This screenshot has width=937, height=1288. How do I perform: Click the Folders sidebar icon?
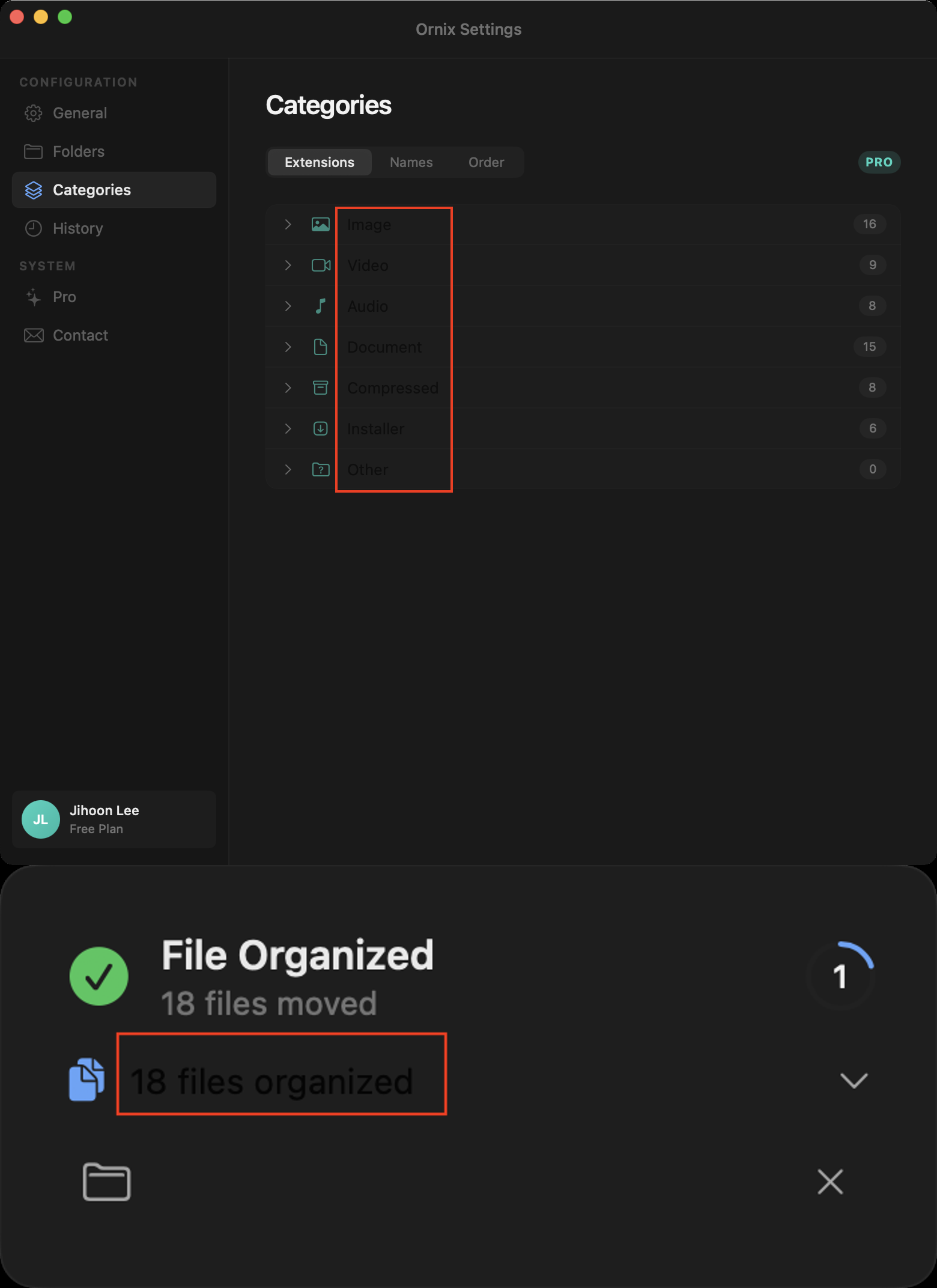coord(34,151)
